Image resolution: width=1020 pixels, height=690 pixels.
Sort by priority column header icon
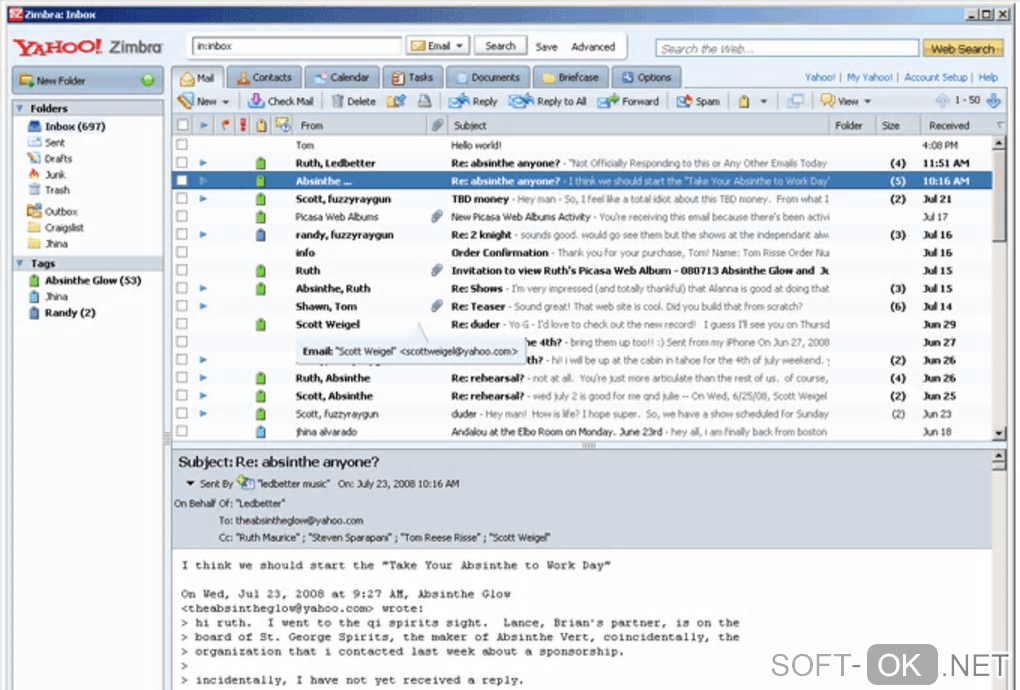coord(243,125)
